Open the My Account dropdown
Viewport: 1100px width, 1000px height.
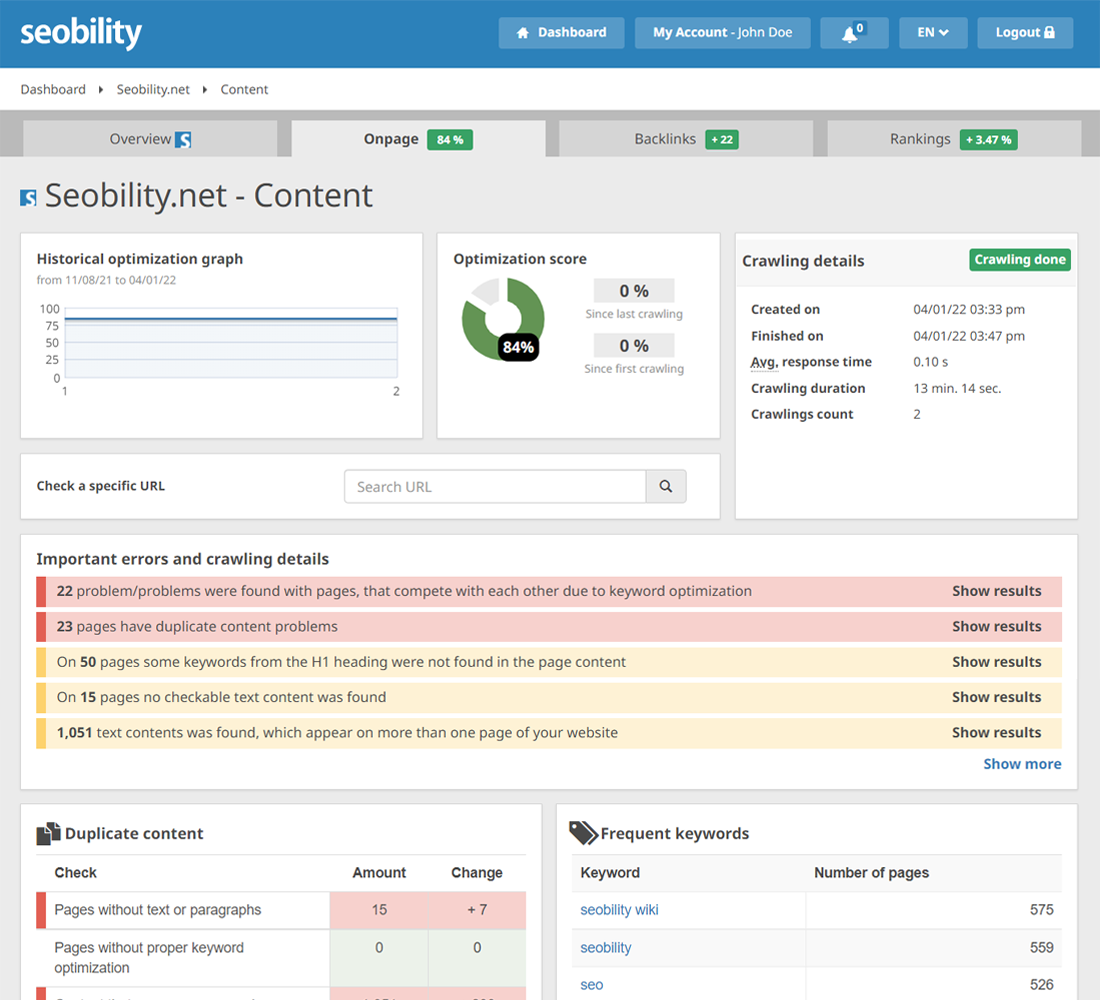tap(722, 32)
